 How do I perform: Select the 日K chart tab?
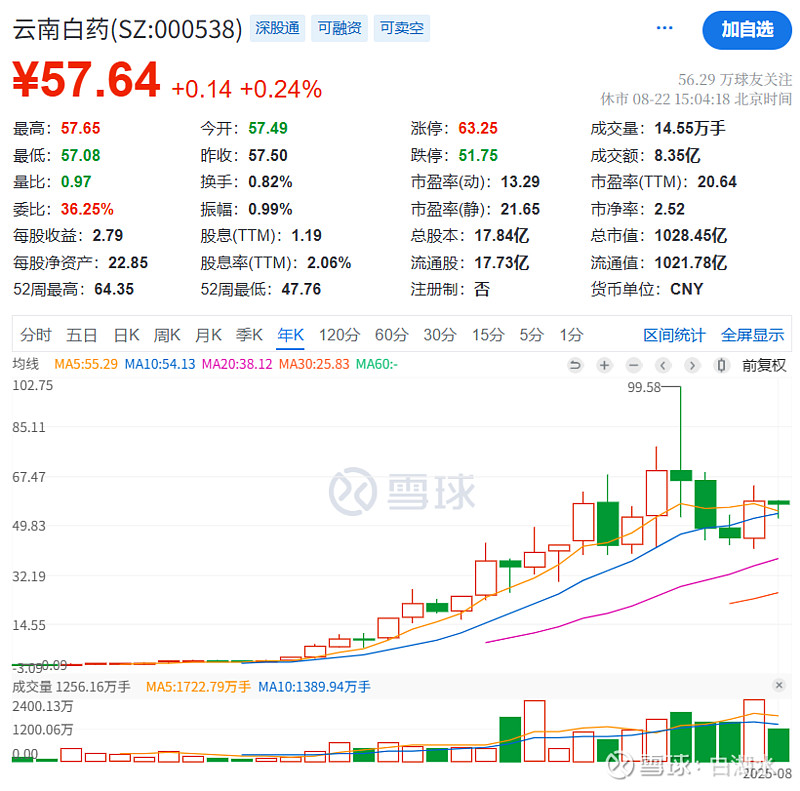[x=127, y=335]
